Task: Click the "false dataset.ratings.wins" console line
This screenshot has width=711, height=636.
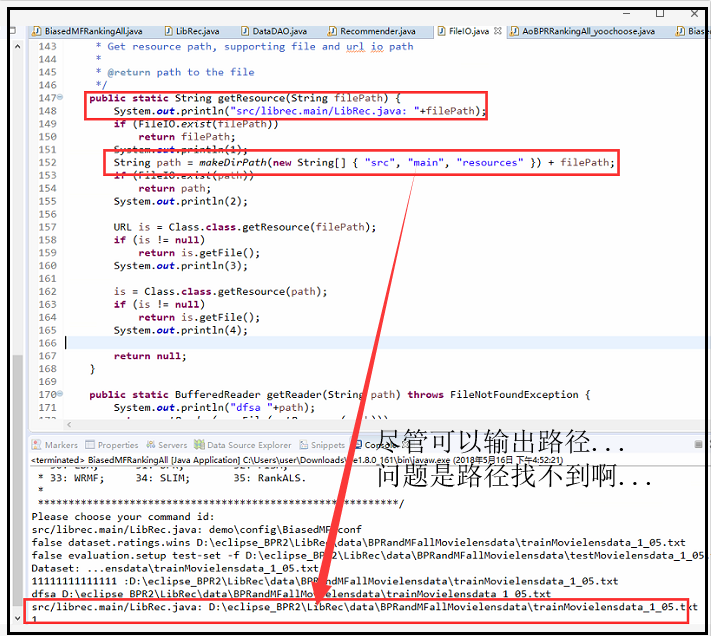Action: coord(358,543)
